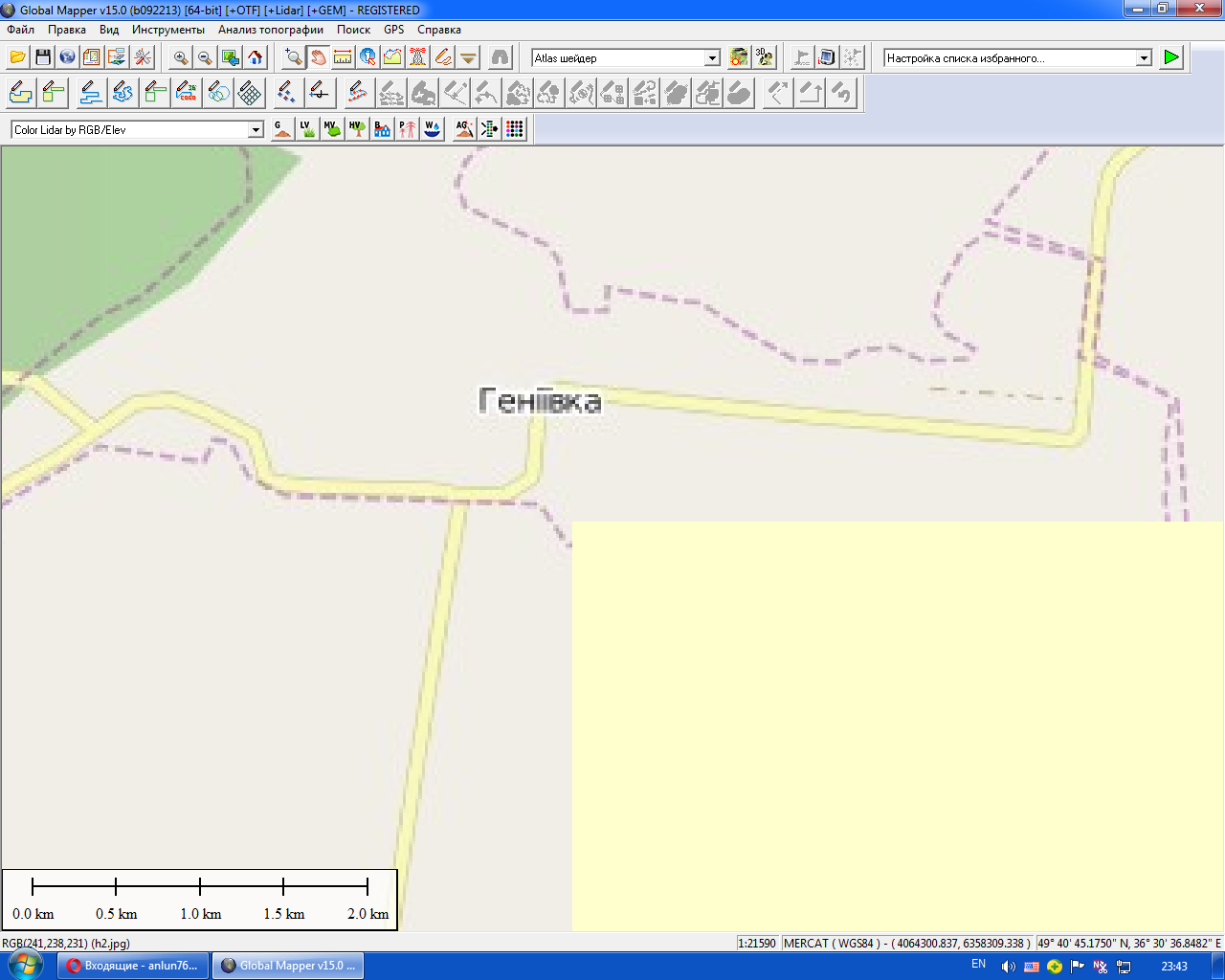This screenshot has height=980, width=1225.
Task: Toggle Lidar Ground points filter button
Action: pyautogui.click(x=281, y=129)
